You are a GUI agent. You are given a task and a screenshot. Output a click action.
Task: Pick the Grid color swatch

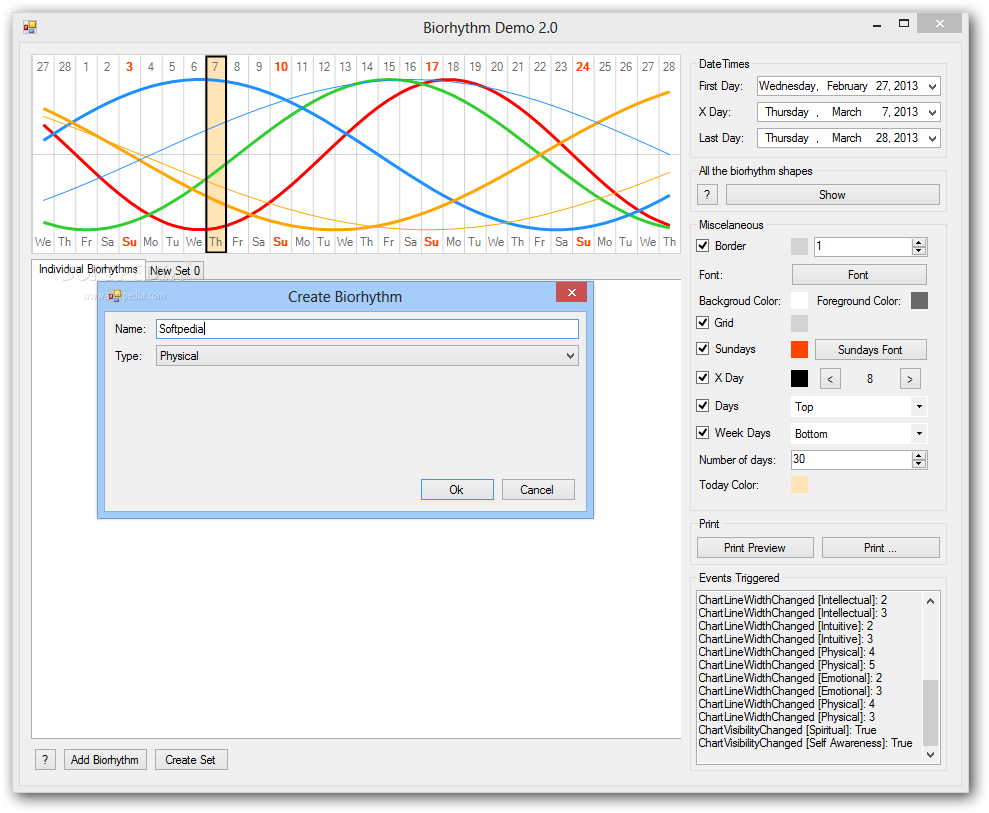[799, 323]
